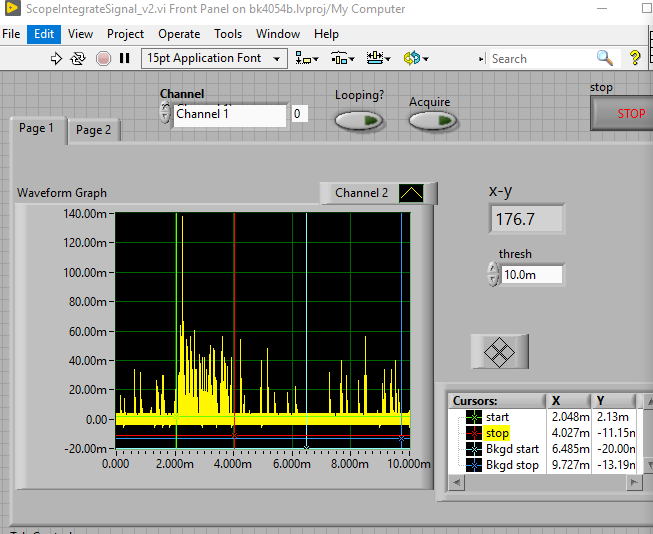This screenshot has width=653, height=534.
Task: Click the Run arrow in the toolbar
Action: 57,58
